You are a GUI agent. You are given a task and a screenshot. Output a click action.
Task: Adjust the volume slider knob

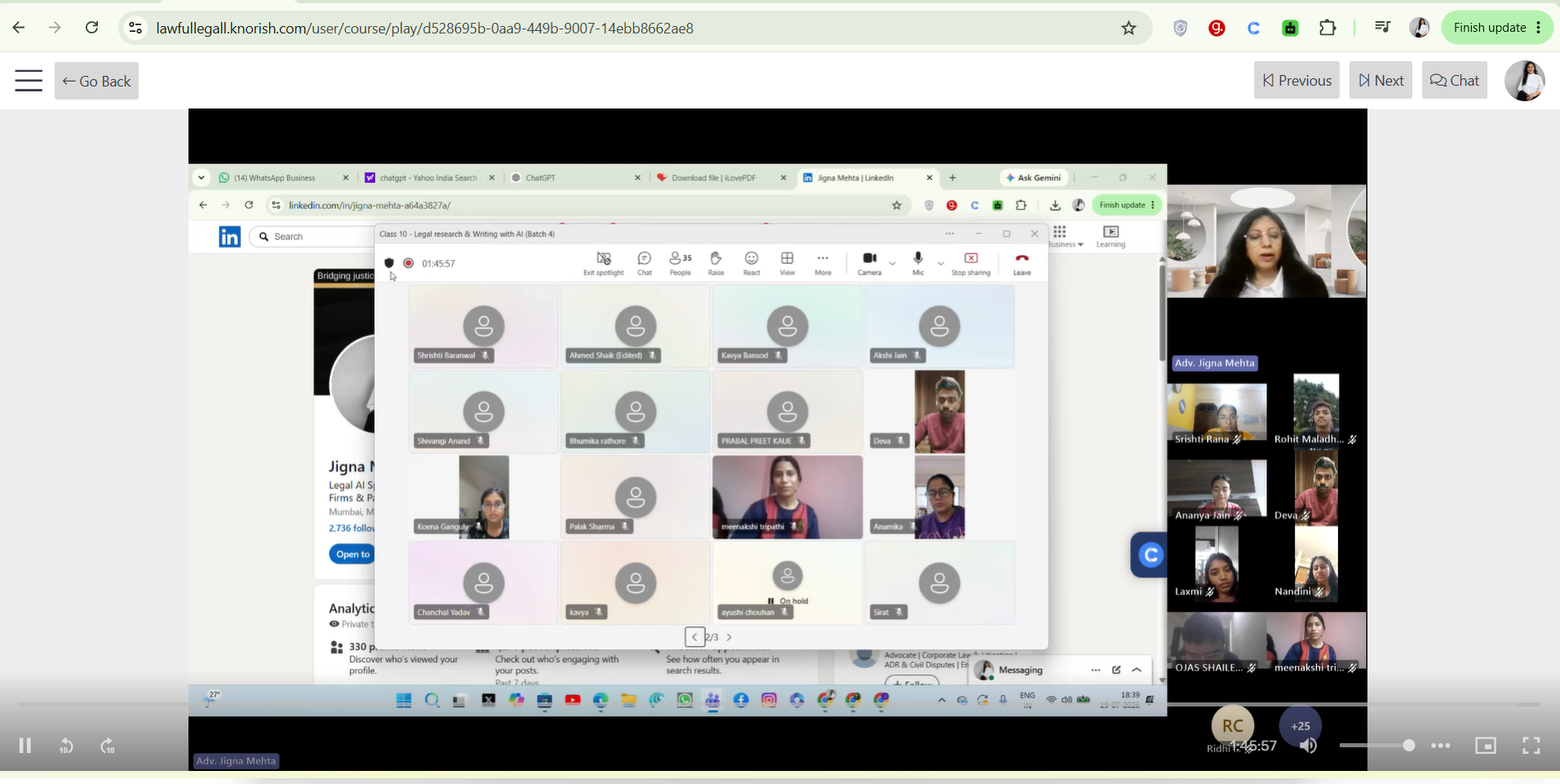click(x=1408, y=746)
